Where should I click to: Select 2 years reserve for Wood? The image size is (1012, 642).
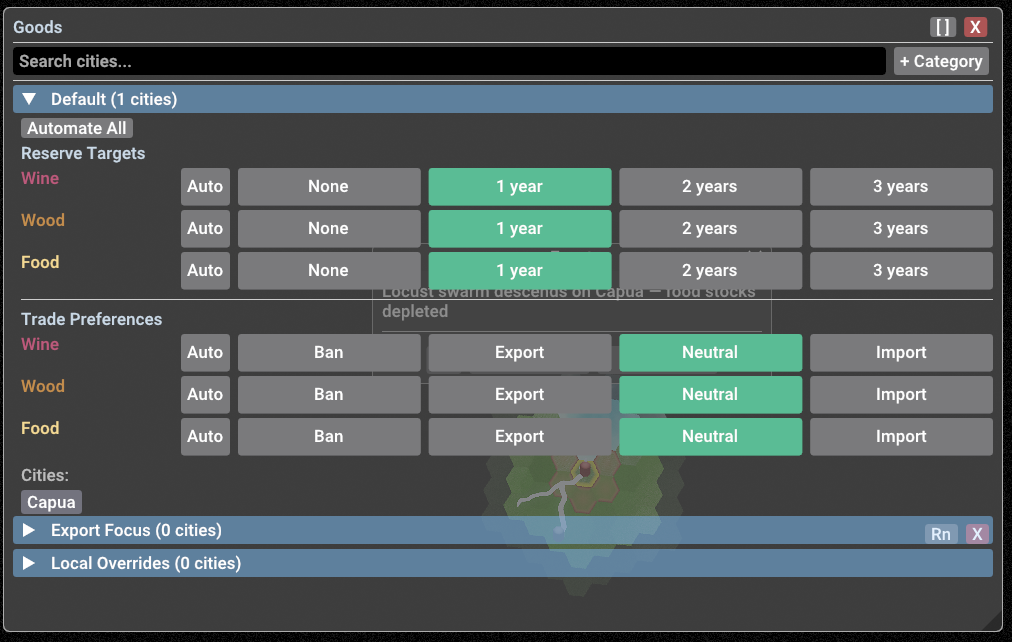pos(711,228)
